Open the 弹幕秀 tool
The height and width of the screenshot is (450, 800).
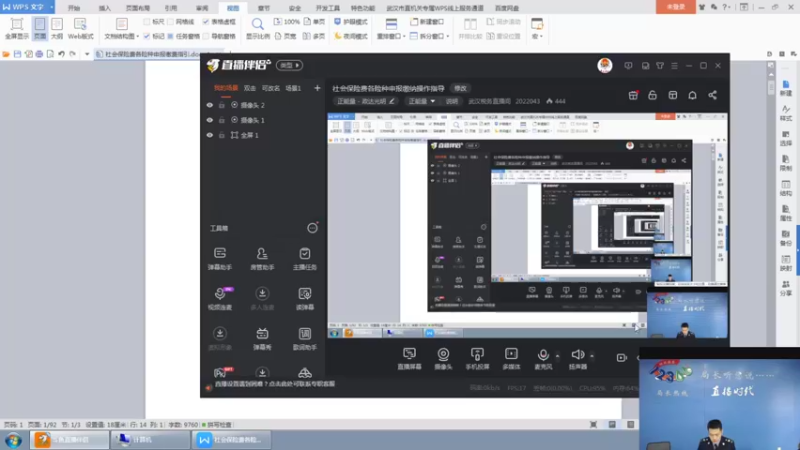pyautogui.click(x=262, y=338)
